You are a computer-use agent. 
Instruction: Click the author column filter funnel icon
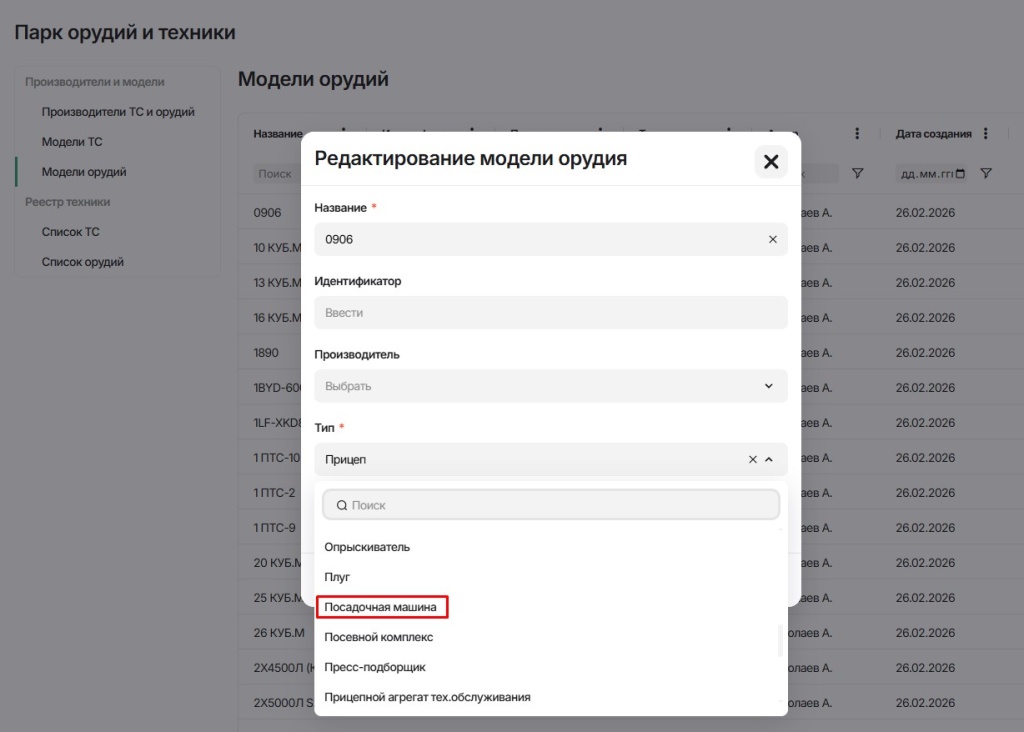tap(857, 174)
